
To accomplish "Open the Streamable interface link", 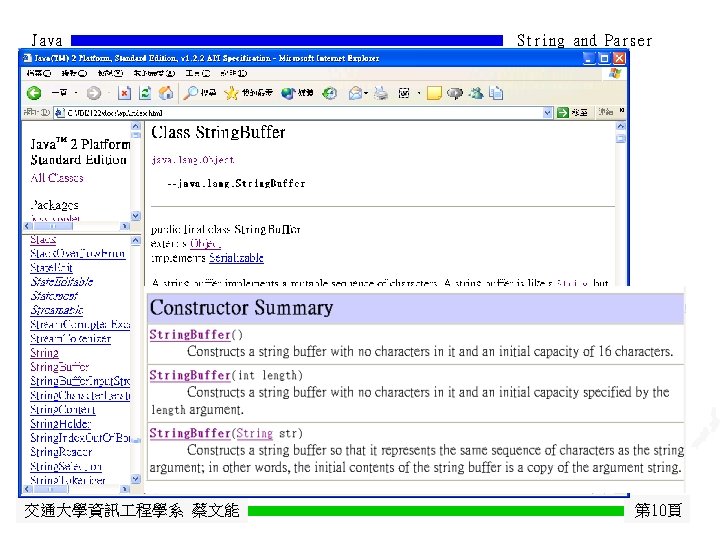I will 57,310.
